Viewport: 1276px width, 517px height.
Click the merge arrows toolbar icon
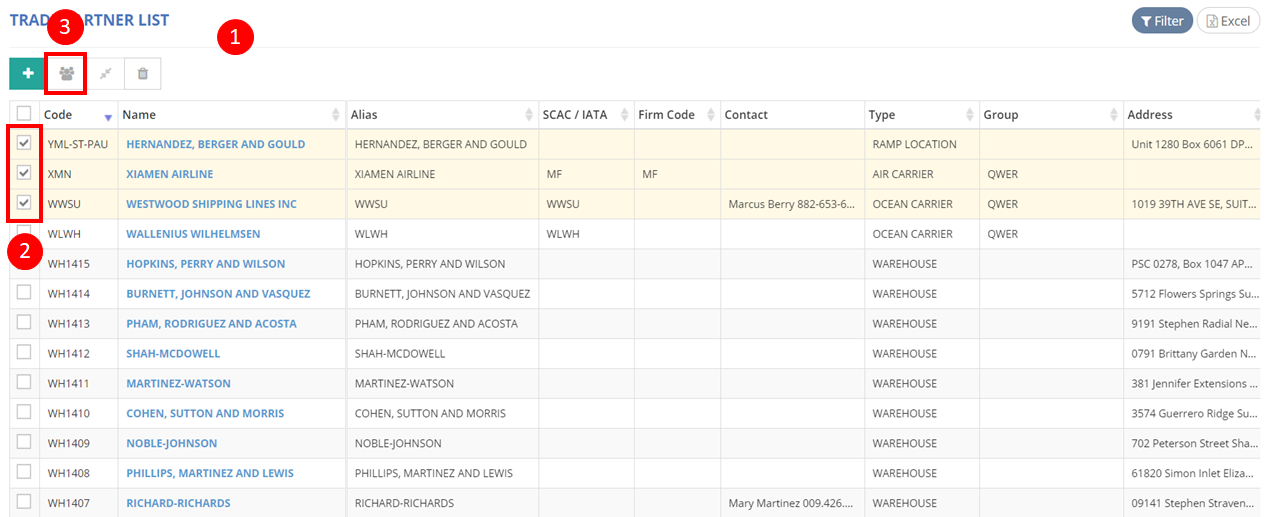[x=105, y=74]
